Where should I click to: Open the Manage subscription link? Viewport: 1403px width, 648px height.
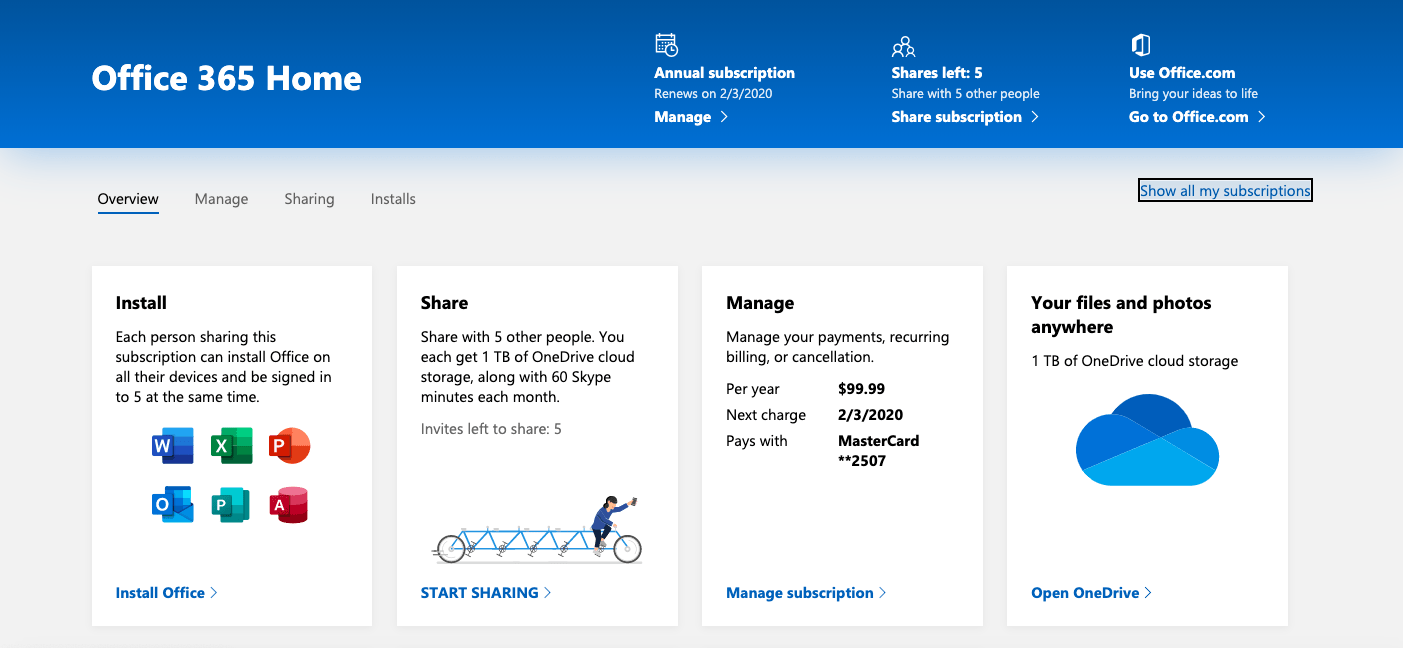tap(806, 593)
